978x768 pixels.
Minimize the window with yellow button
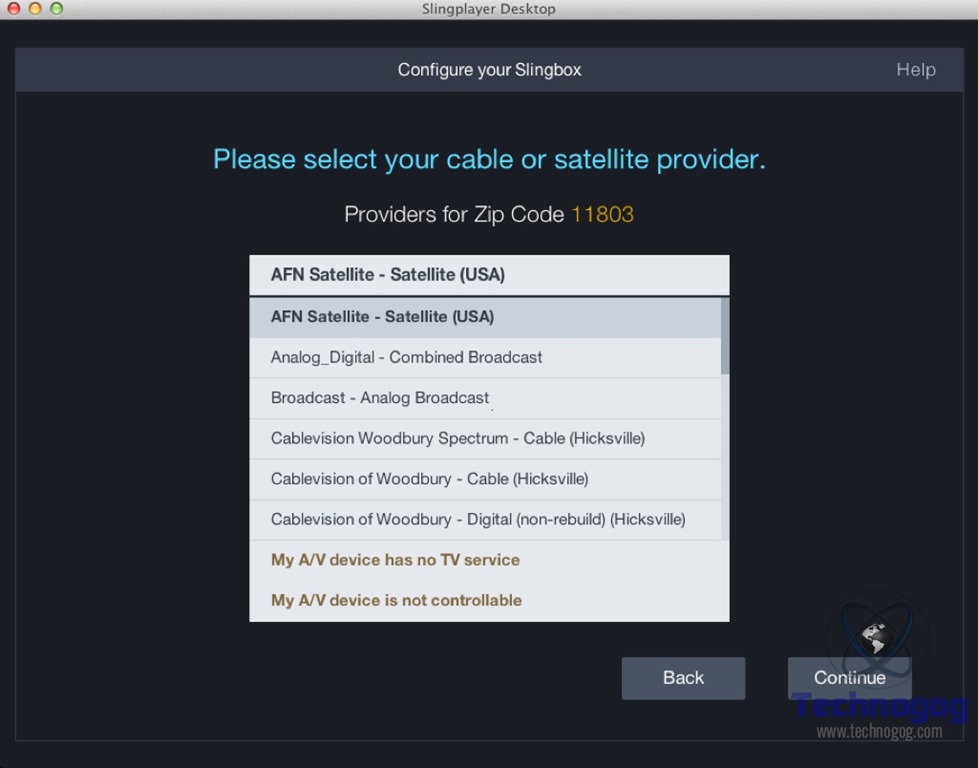tap(35, 9)
